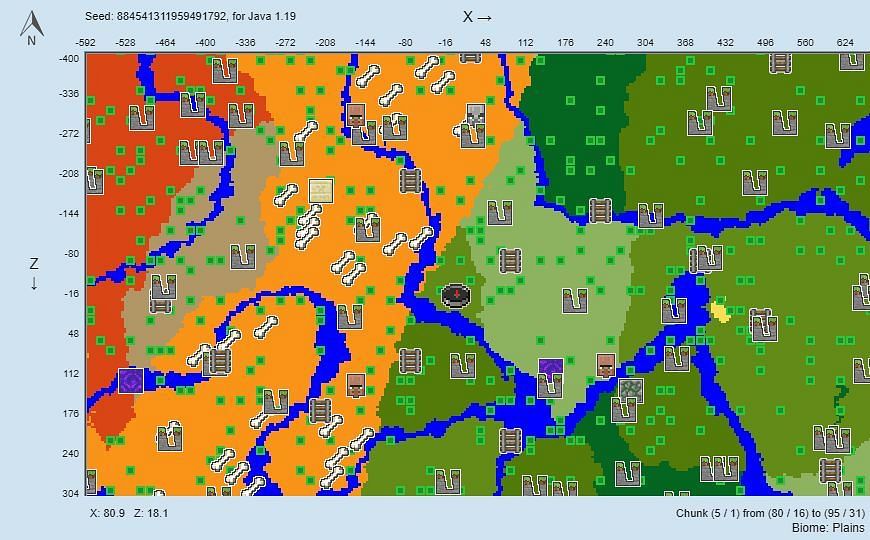Select the fossil bone icon left of the desert temple
This screenshot has height=540, width=870.
[x=286, y=195]
